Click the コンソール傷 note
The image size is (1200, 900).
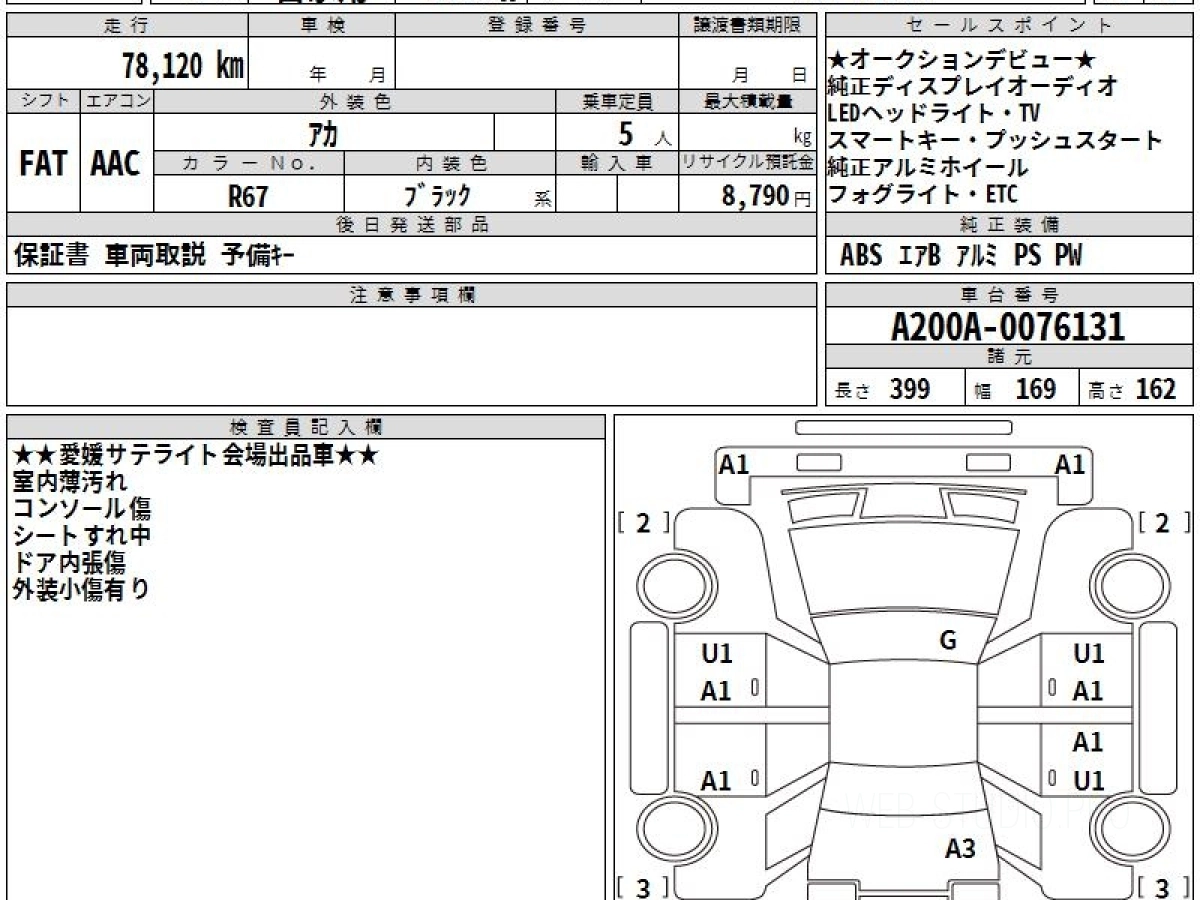point(82,509)
